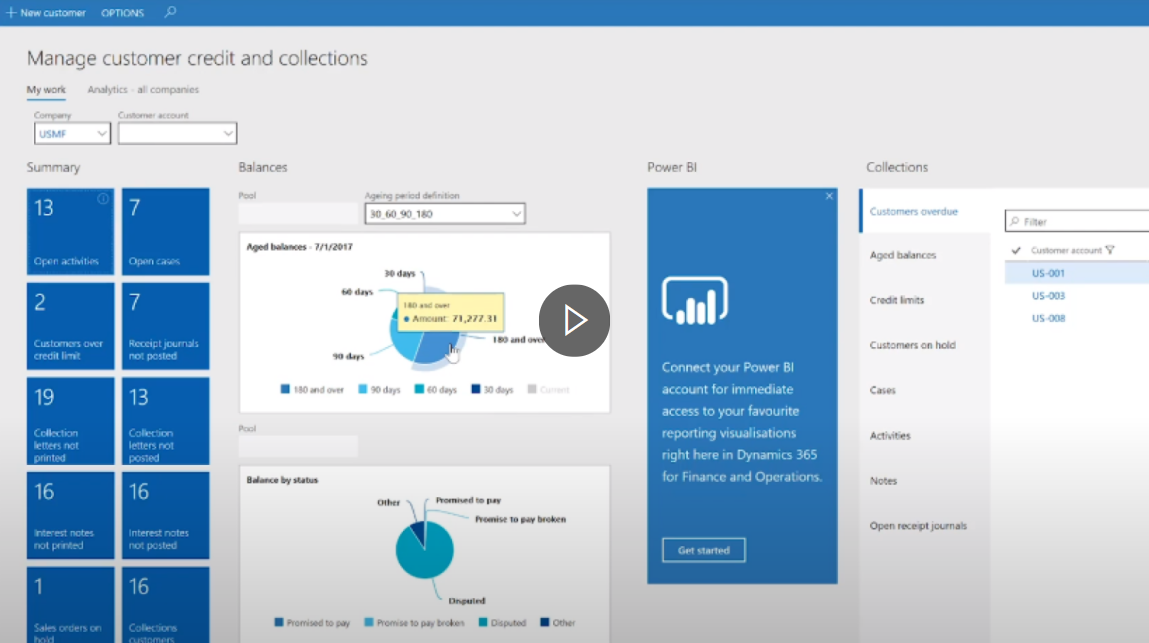Click the Get started button
This screenshot has height=643, width=1149.
703,550
